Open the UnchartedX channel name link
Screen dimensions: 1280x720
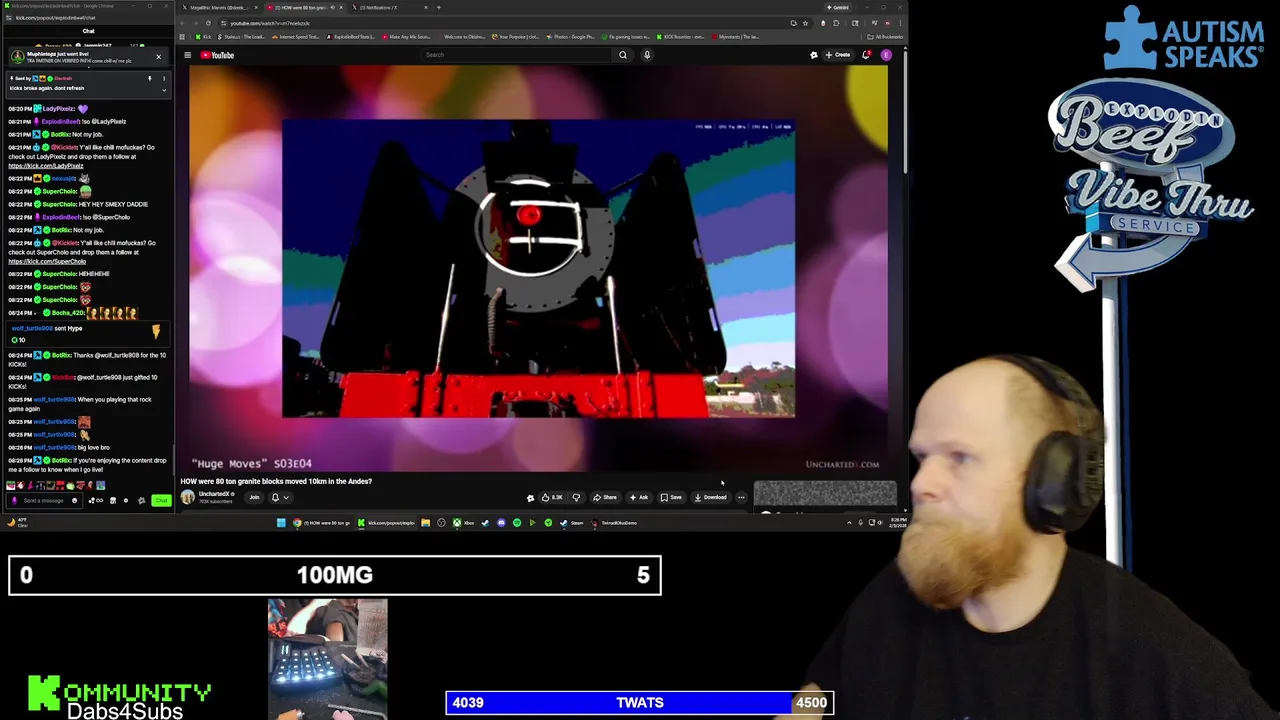[x=214, y=493]
